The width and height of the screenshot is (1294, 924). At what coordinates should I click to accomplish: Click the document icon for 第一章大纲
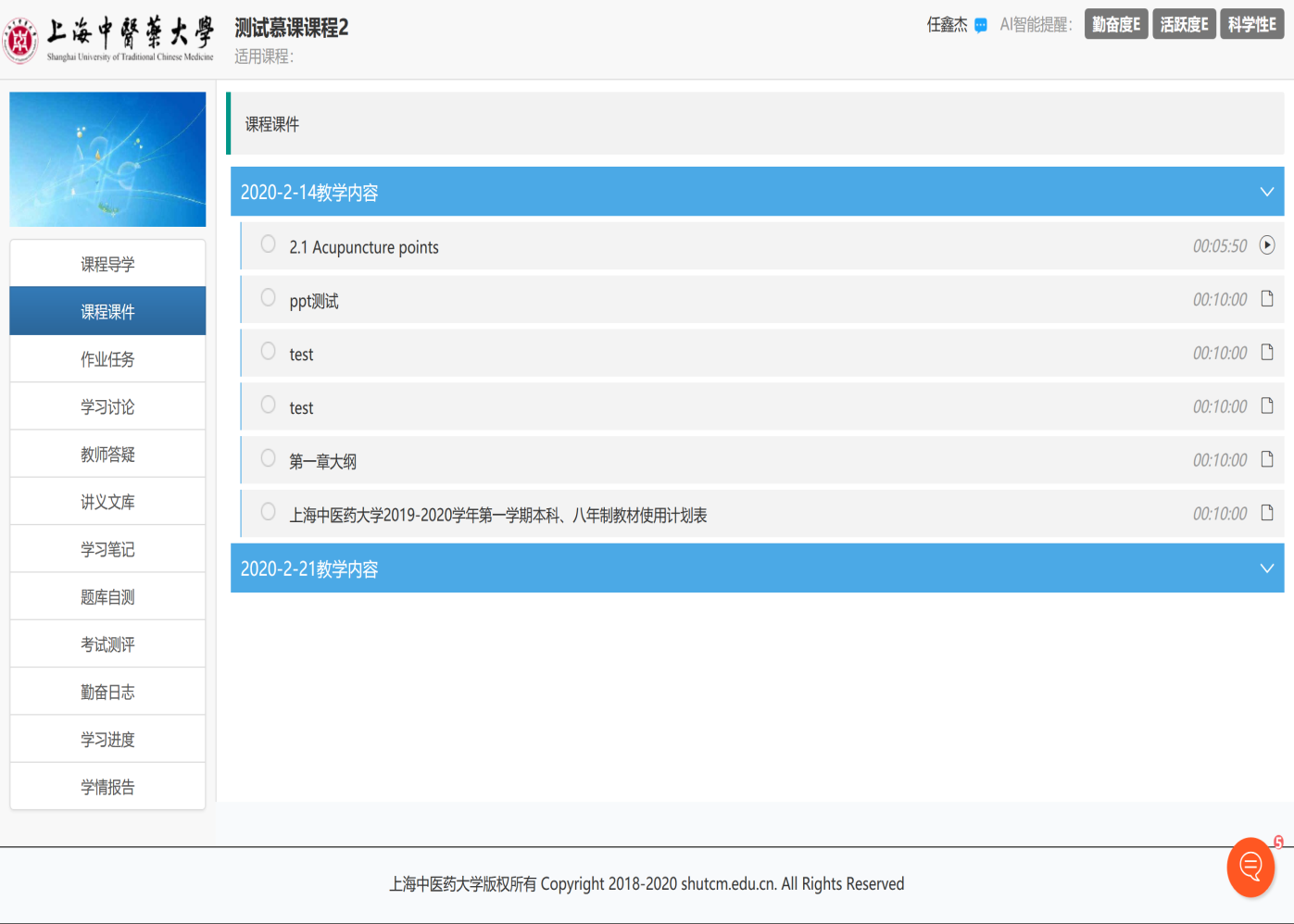pyautogui.click(x=1267, y=459)
